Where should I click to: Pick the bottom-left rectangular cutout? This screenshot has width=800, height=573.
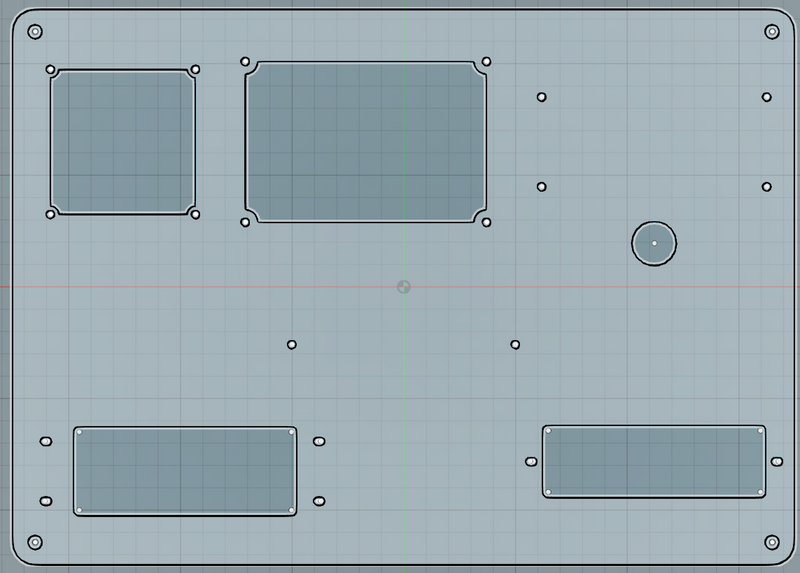coord(185,471)
